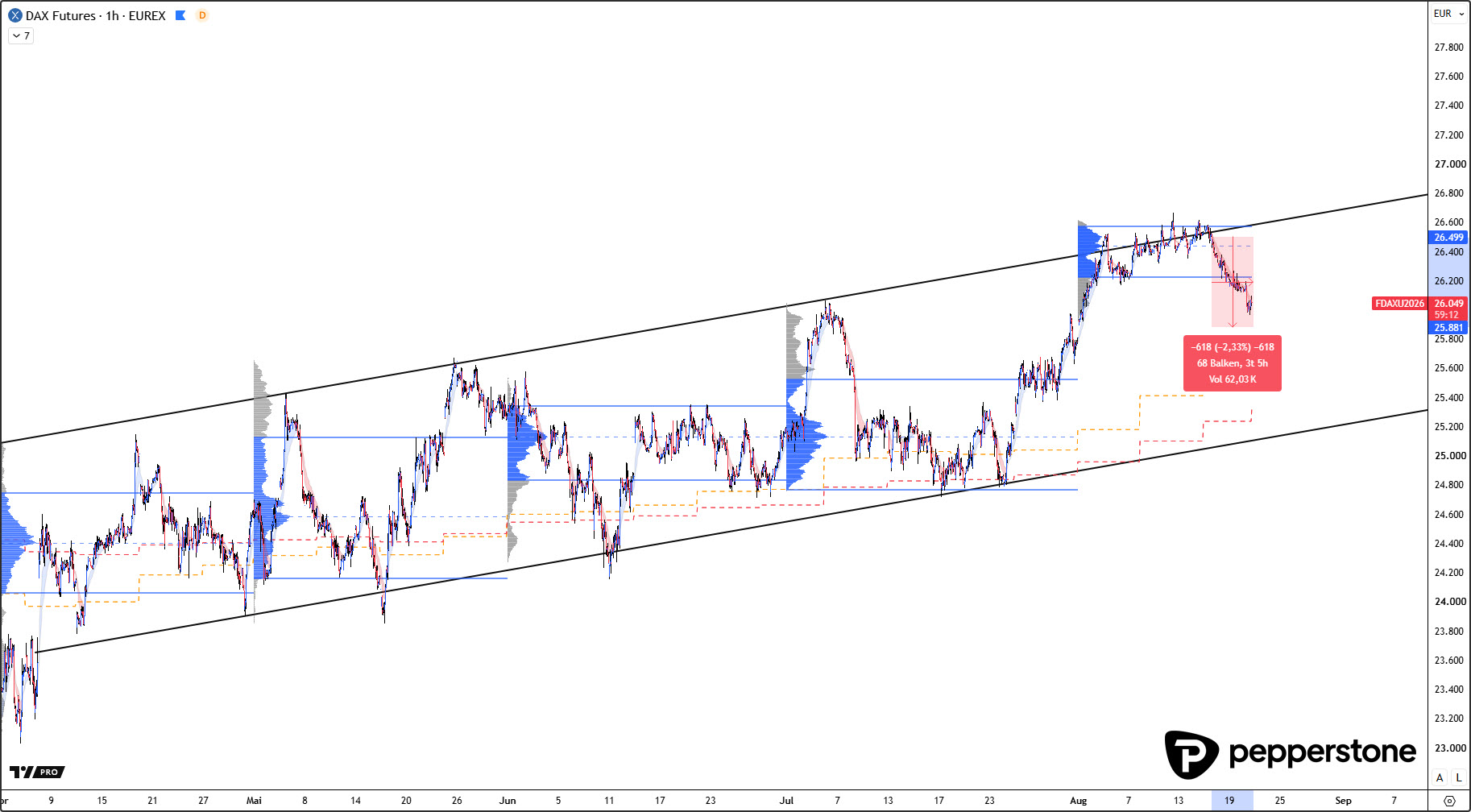The image size is (1471, 812).
Task: Click the 27.400 price axis level
Action: coord(1448,106)
